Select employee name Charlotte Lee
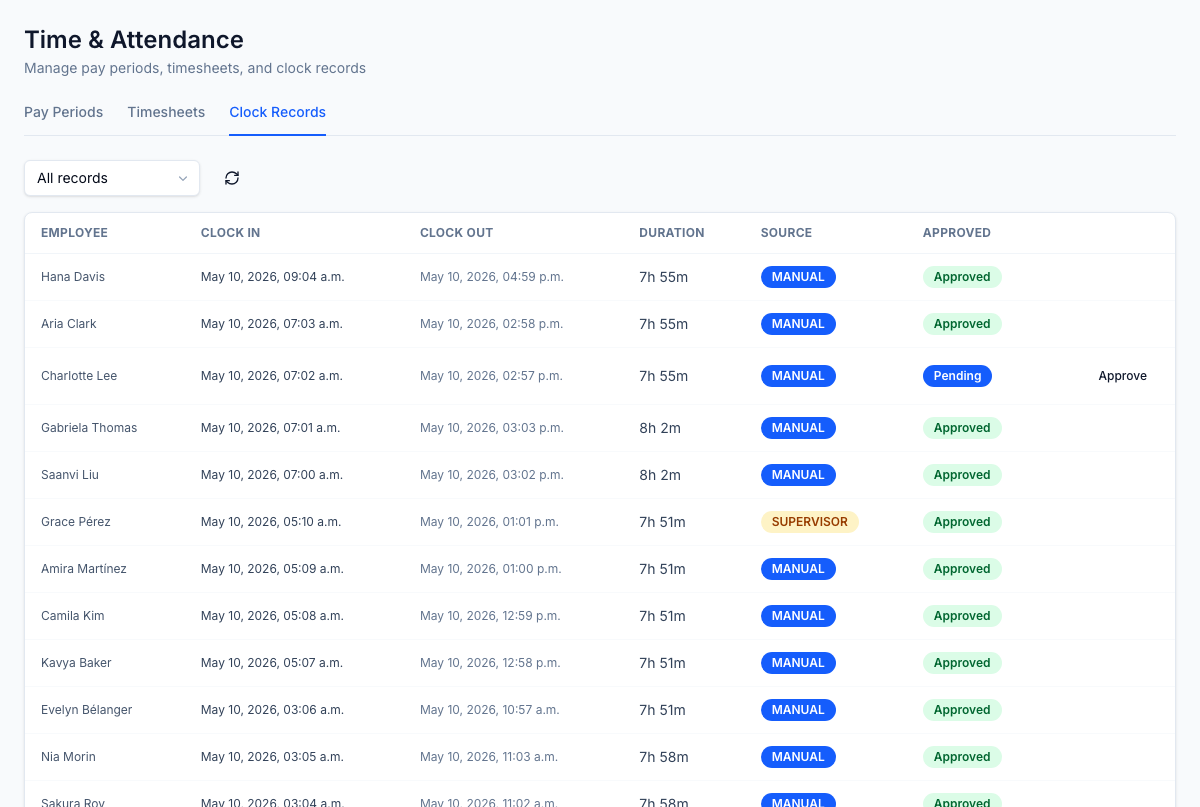This screenshot has width=1200, height=807. [x=79, y=376]
